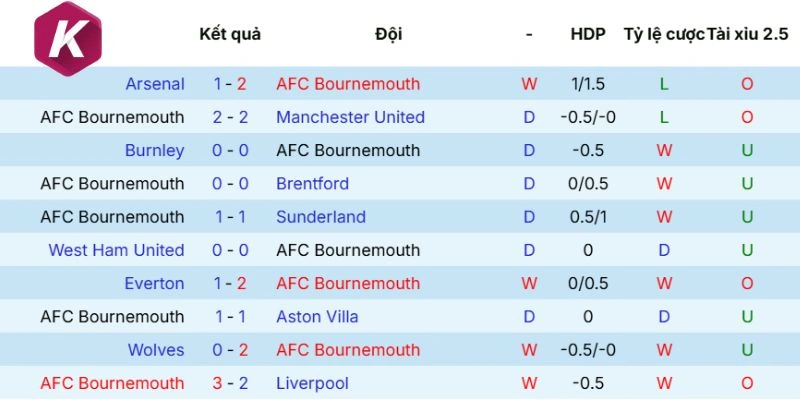This screenshot has height=400, width=800.
Task: Click the 2 - 2 score against Manchester United
Action: click(x=231, y=117)
